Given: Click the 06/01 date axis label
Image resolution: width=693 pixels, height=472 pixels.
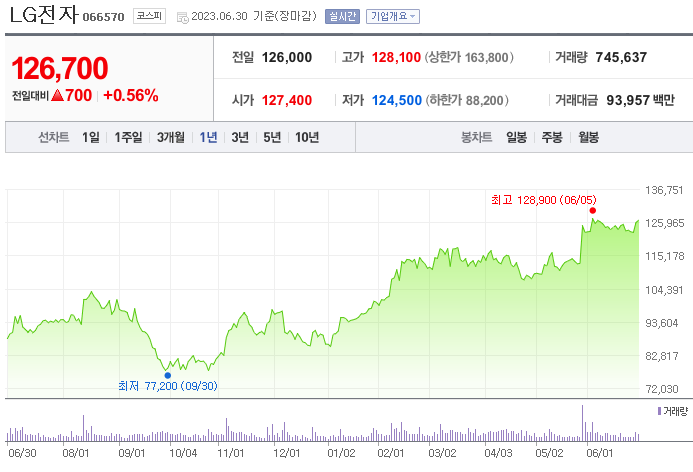Looking at the screenshot, I should pyautogui.click(x=599, y=453).
